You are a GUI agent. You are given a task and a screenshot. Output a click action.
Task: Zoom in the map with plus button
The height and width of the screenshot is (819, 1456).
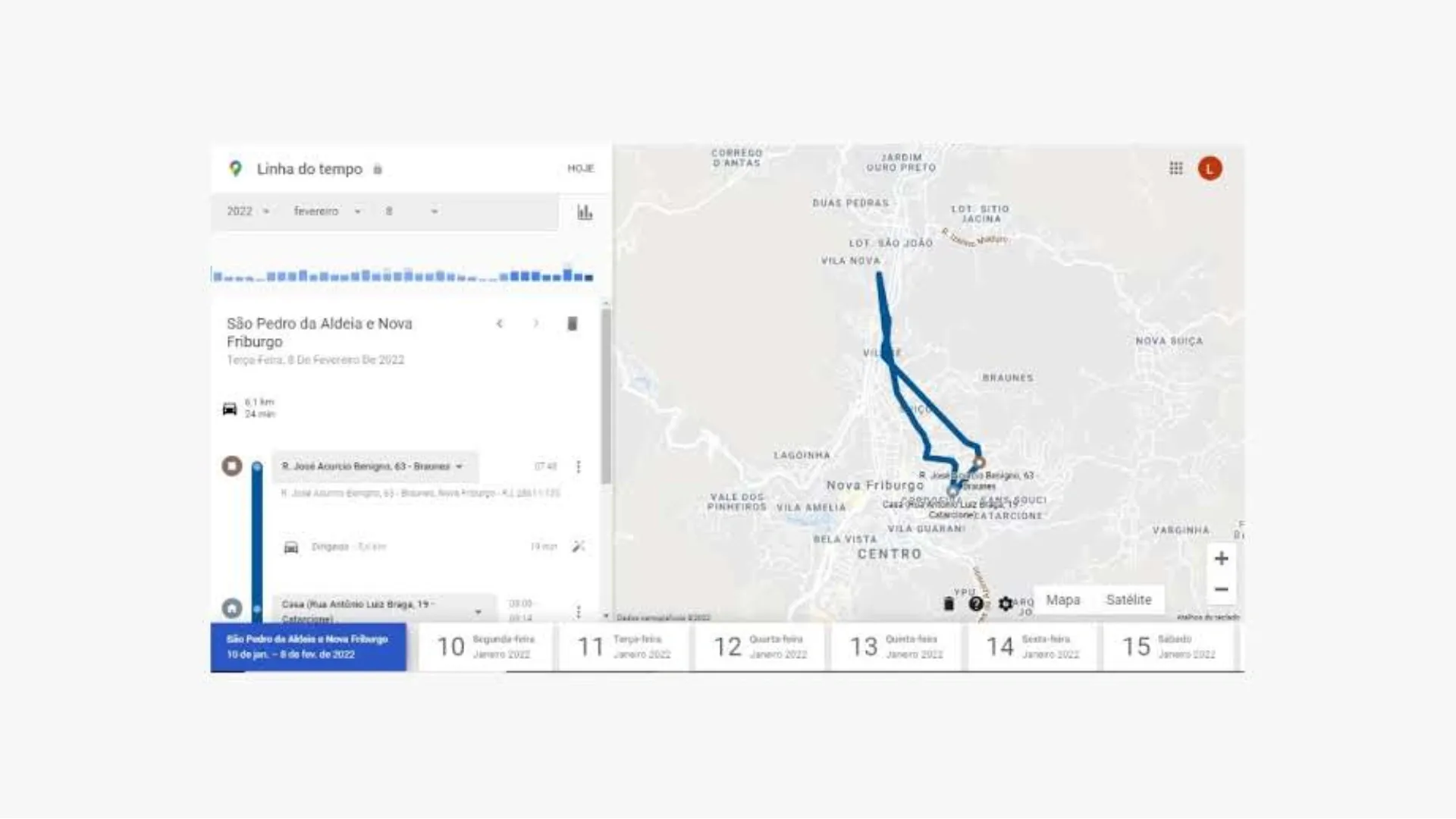point(1221,559)
